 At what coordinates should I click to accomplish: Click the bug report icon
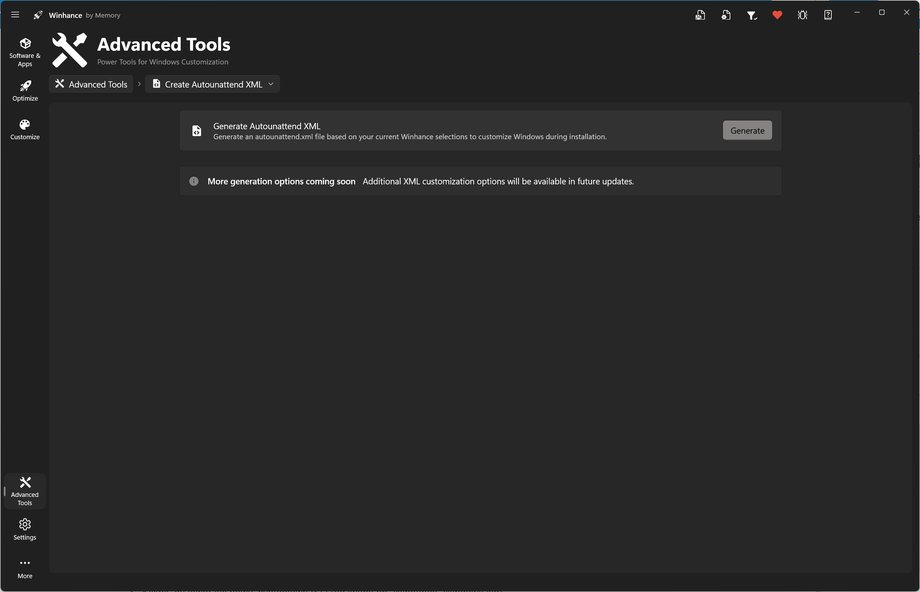802,15
